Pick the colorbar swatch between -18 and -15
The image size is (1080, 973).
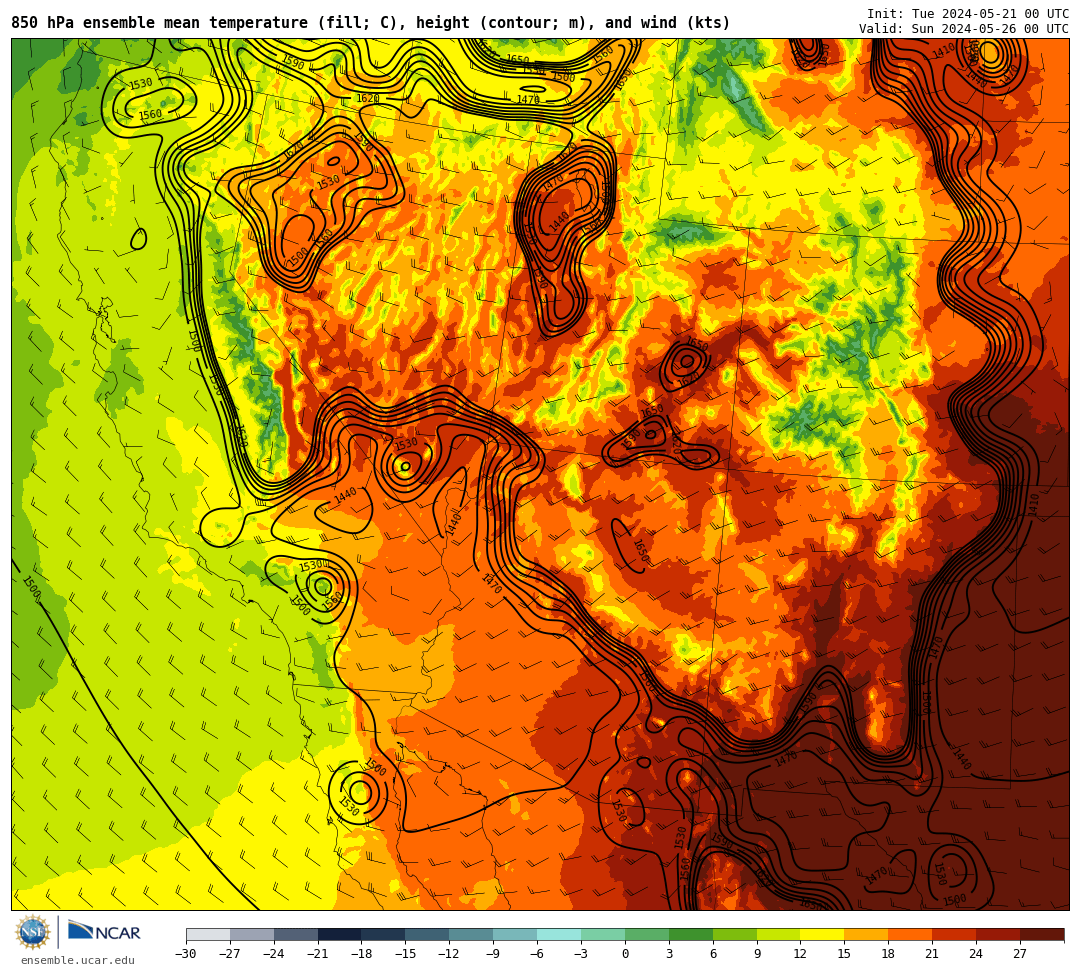tap(384, 934)
